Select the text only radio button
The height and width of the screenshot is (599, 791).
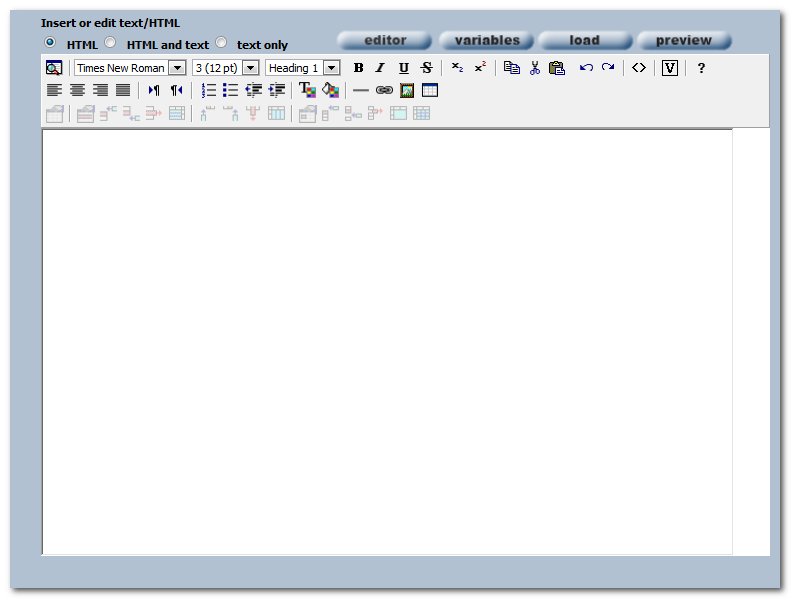pos(221,42)
